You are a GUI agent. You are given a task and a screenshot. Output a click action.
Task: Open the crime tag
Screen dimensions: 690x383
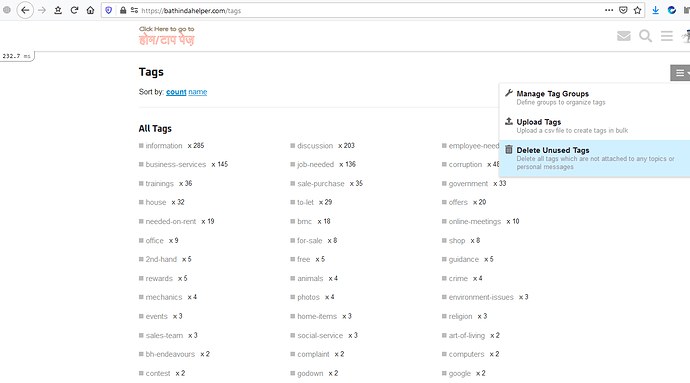coord(458,279)
